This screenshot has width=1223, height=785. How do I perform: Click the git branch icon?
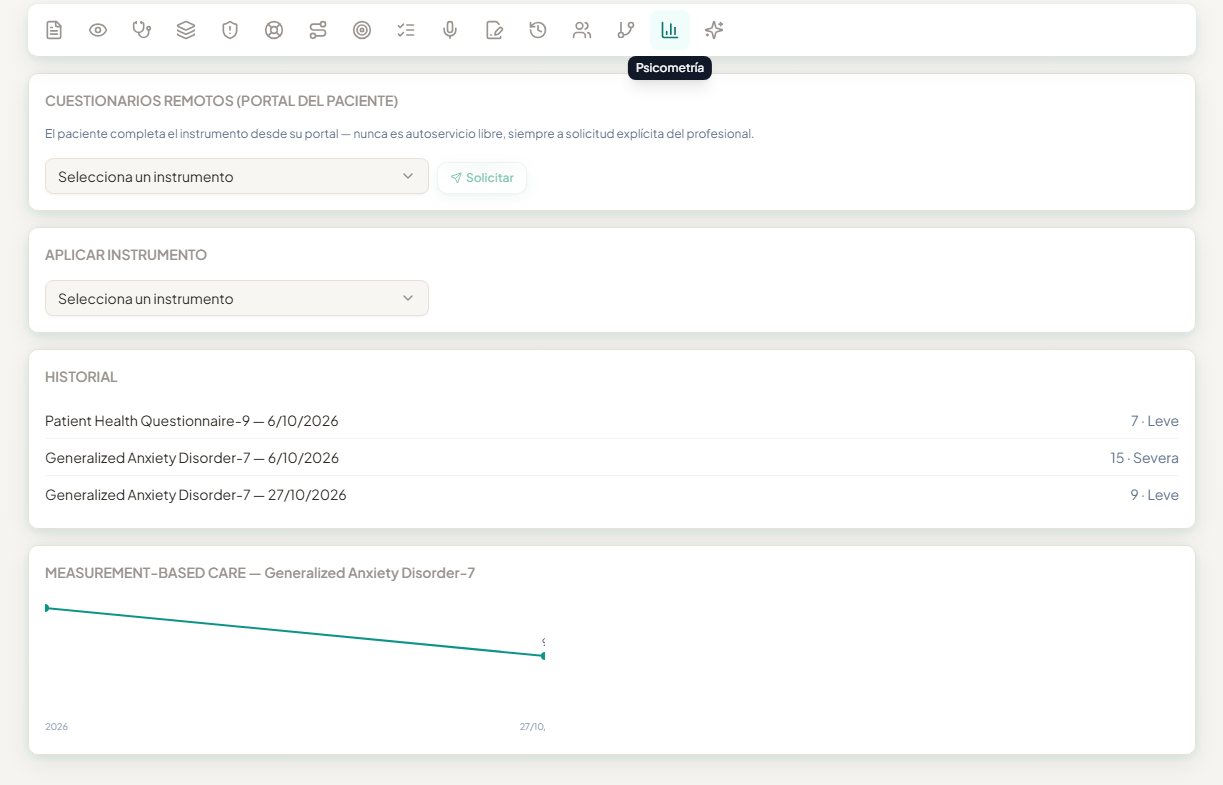point(626,30)
